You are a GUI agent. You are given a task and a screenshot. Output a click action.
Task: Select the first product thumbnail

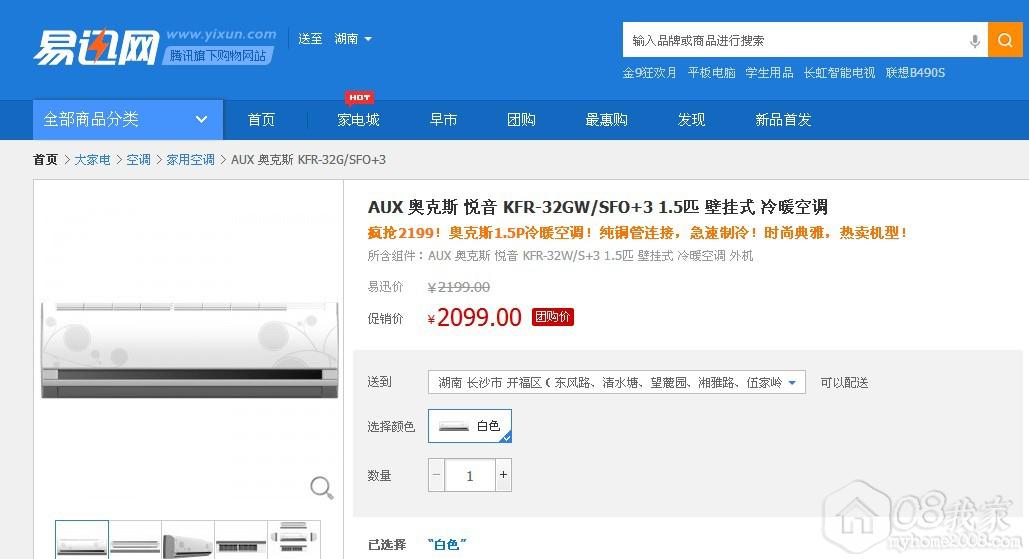click(82, 540)
